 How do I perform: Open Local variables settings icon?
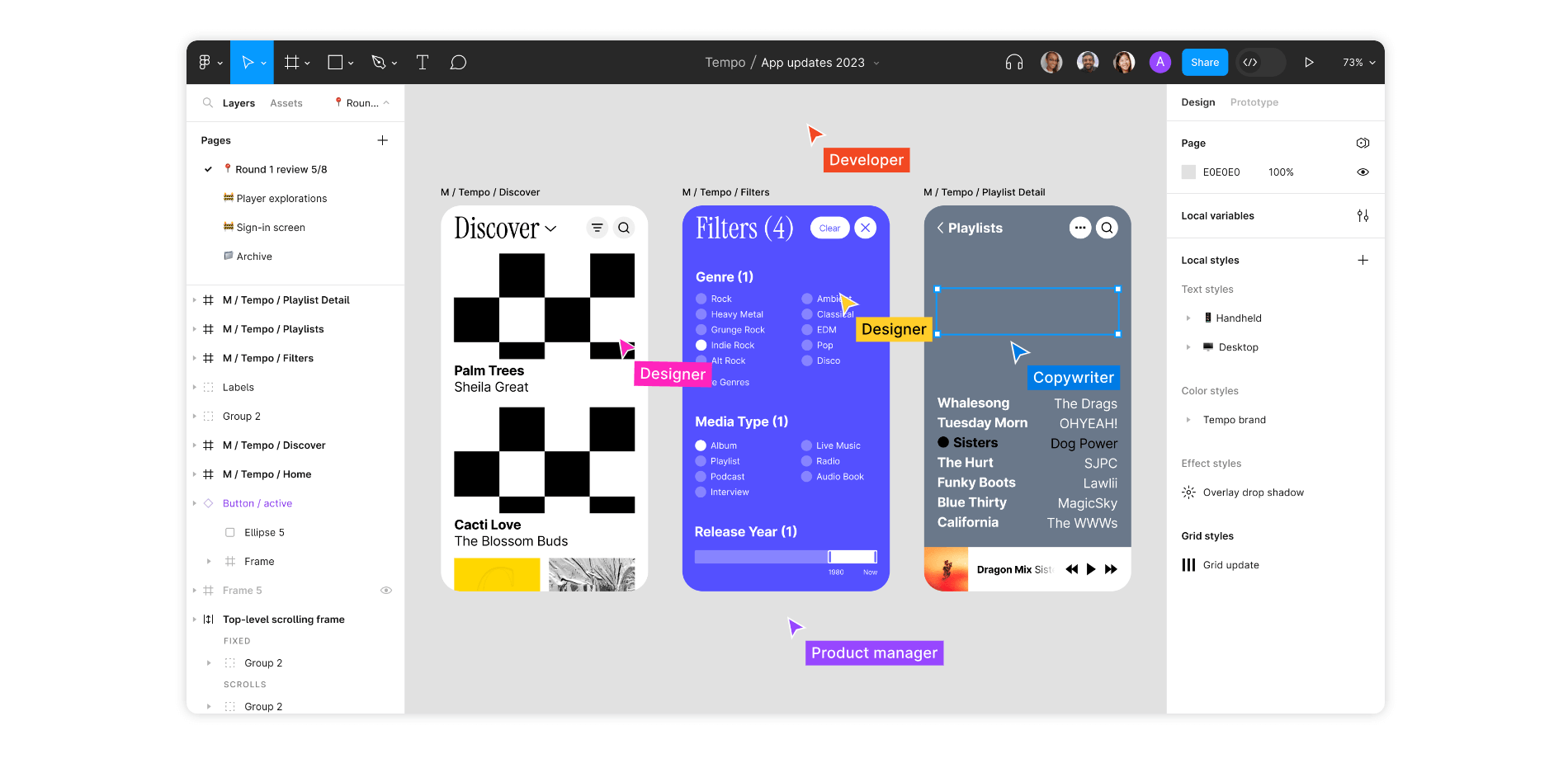tap(1363, 216)
